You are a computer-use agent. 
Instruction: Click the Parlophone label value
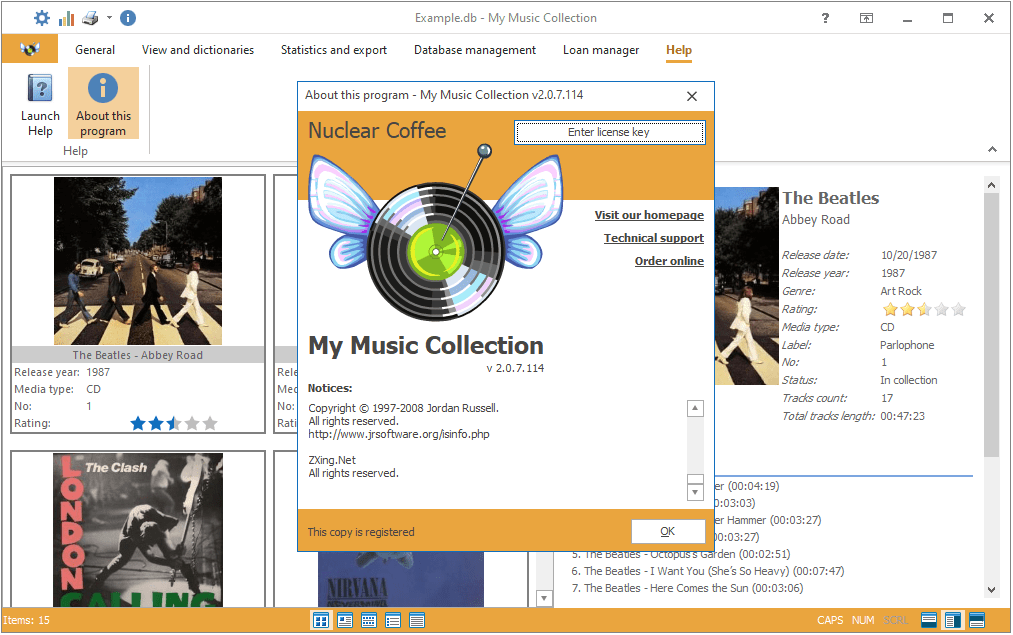[907, 345]
